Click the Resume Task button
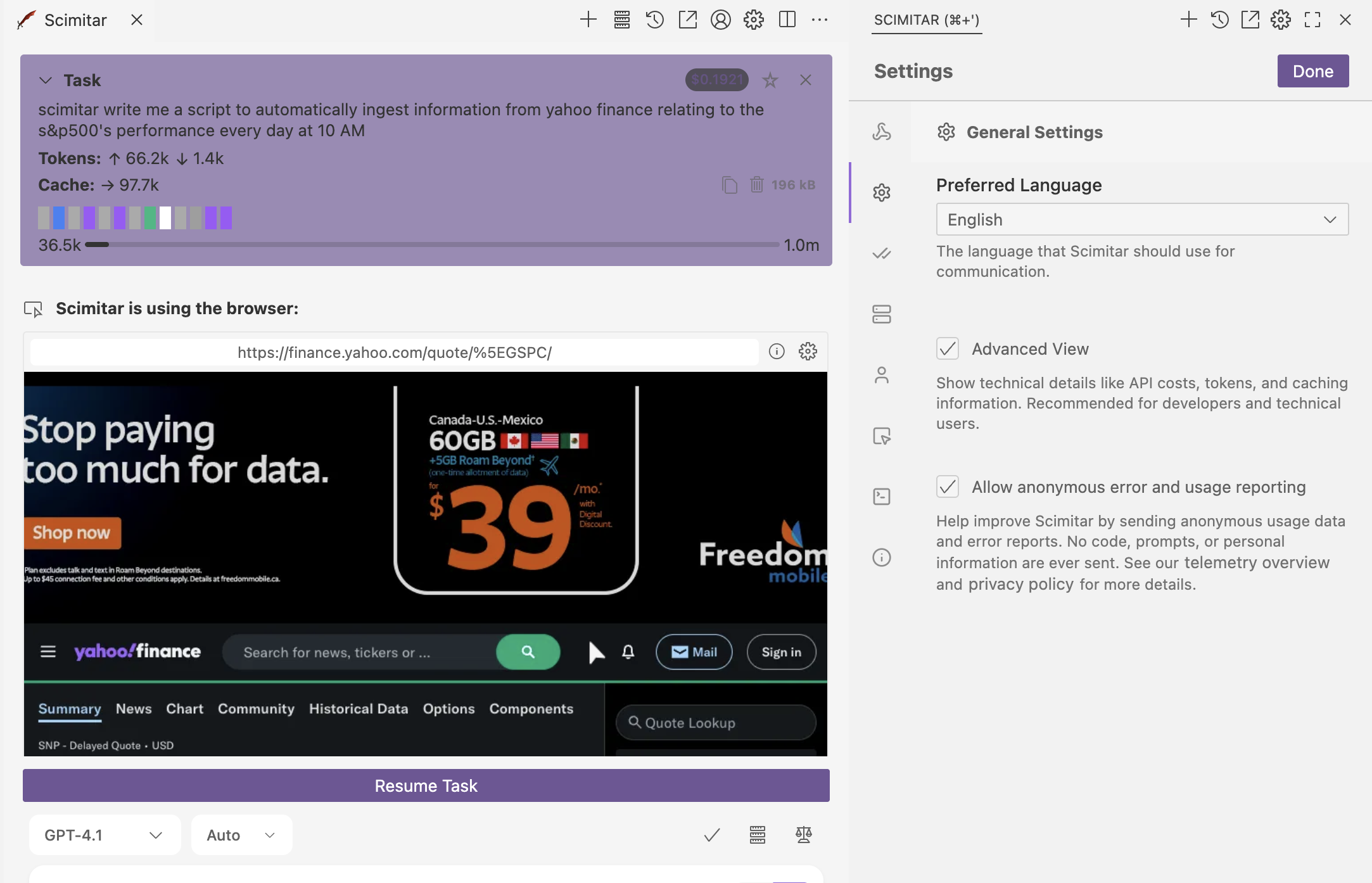This screenshot has height=883, width=1372. click(x=426, y=785)
